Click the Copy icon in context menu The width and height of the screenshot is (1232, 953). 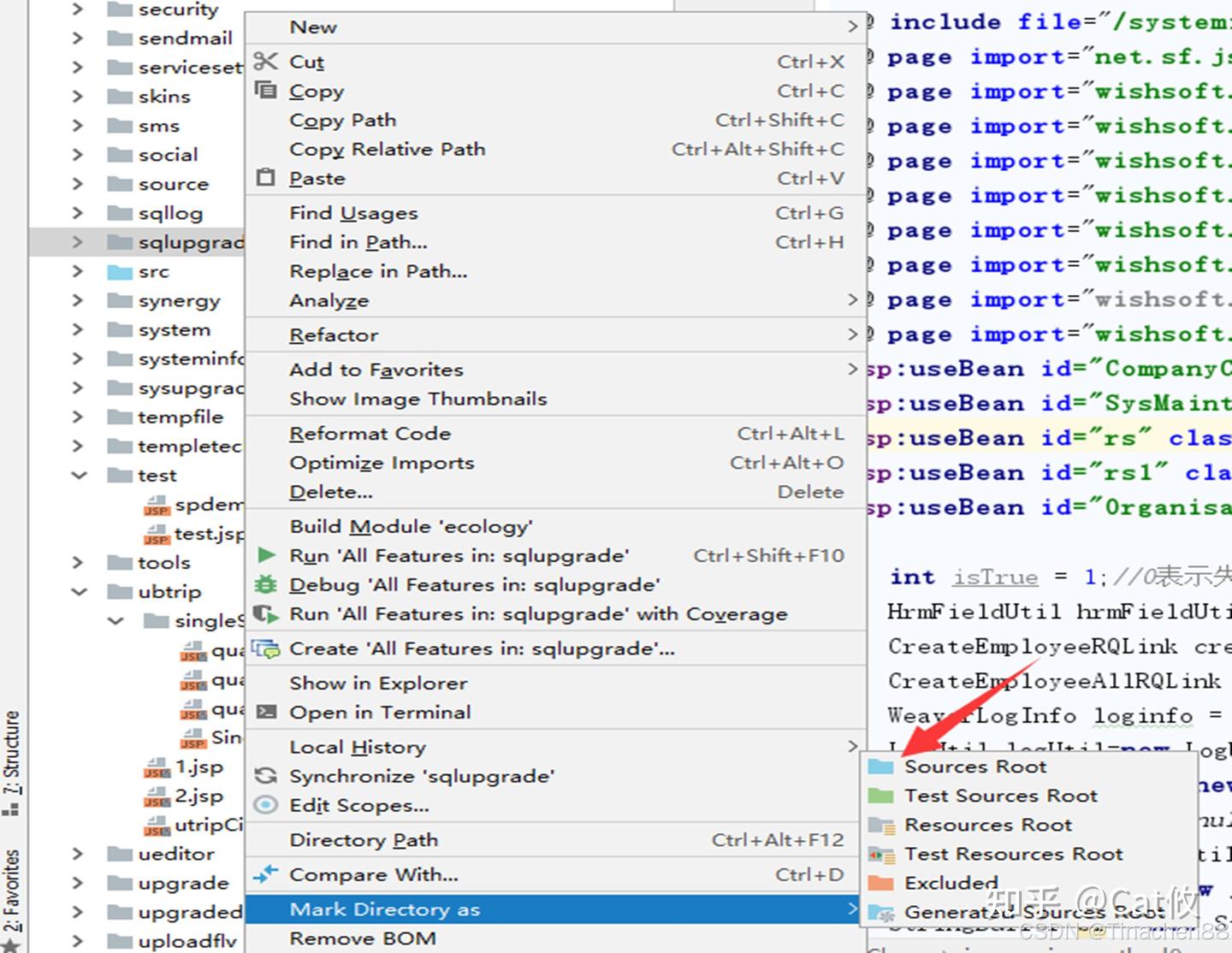click(x=266, y=90)
